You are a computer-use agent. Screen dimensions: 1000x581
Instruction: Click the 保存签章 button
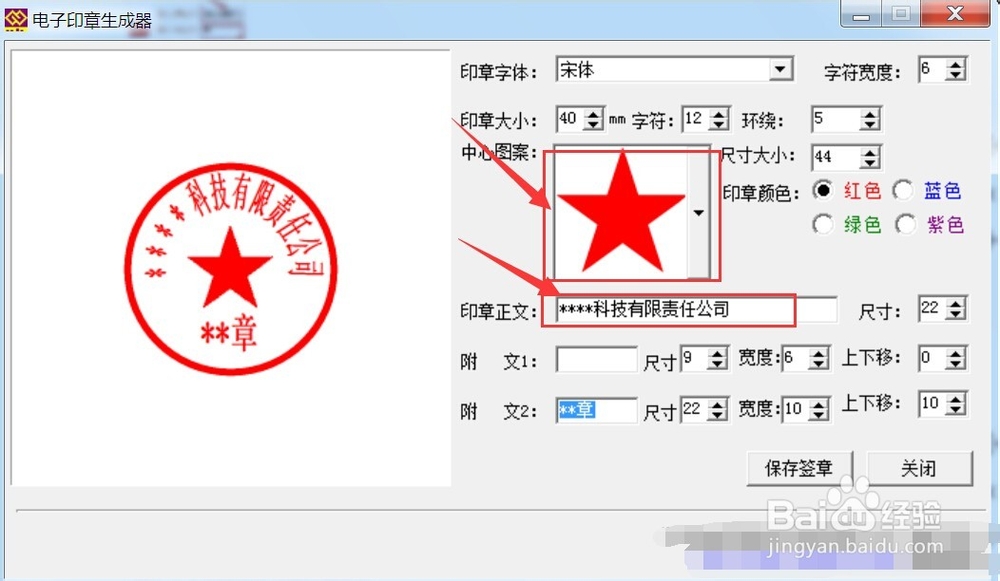[799, 469]
